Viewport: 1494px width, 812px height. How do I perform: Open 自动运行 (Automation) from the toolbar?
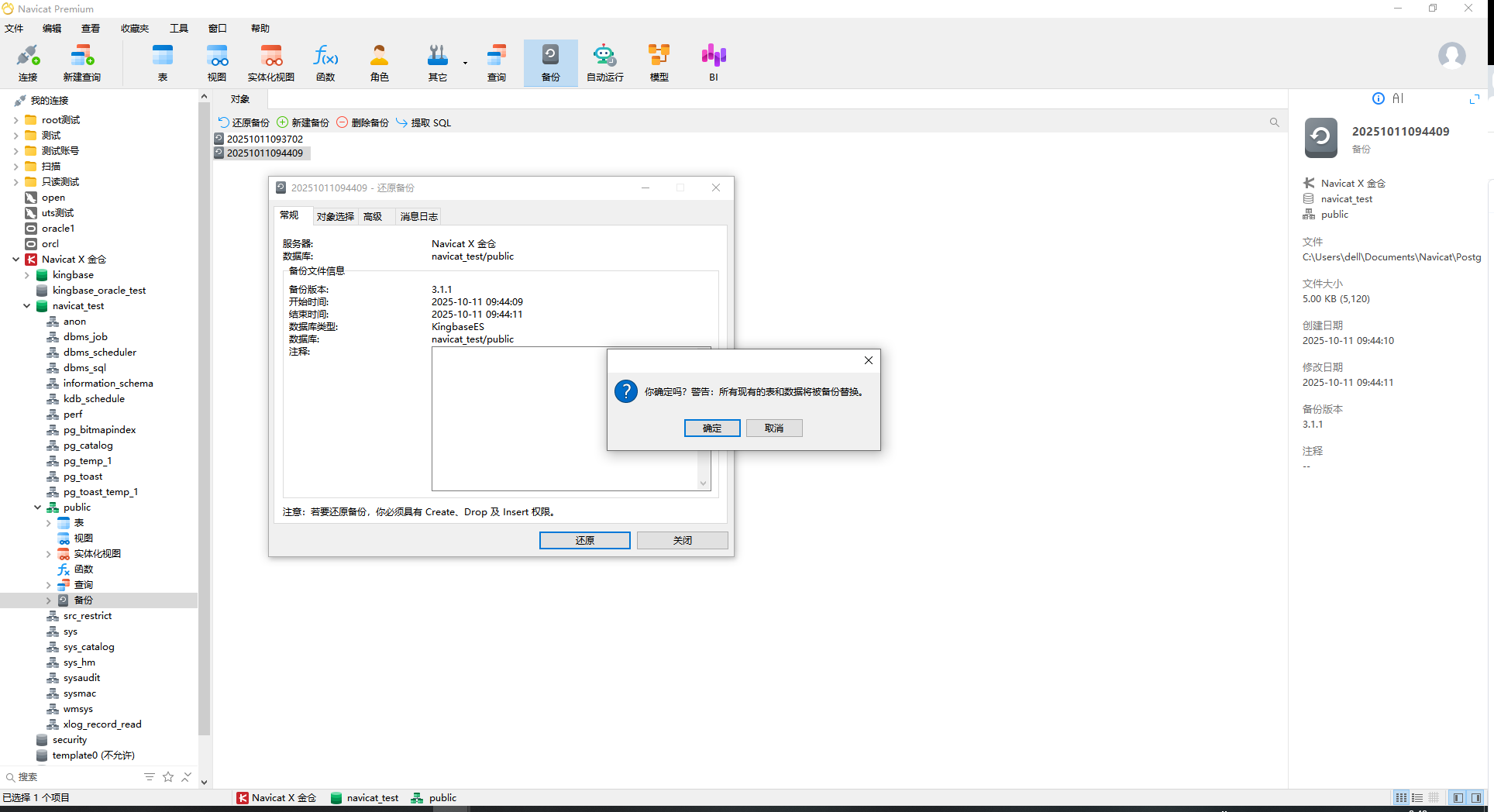coord(605,63)
